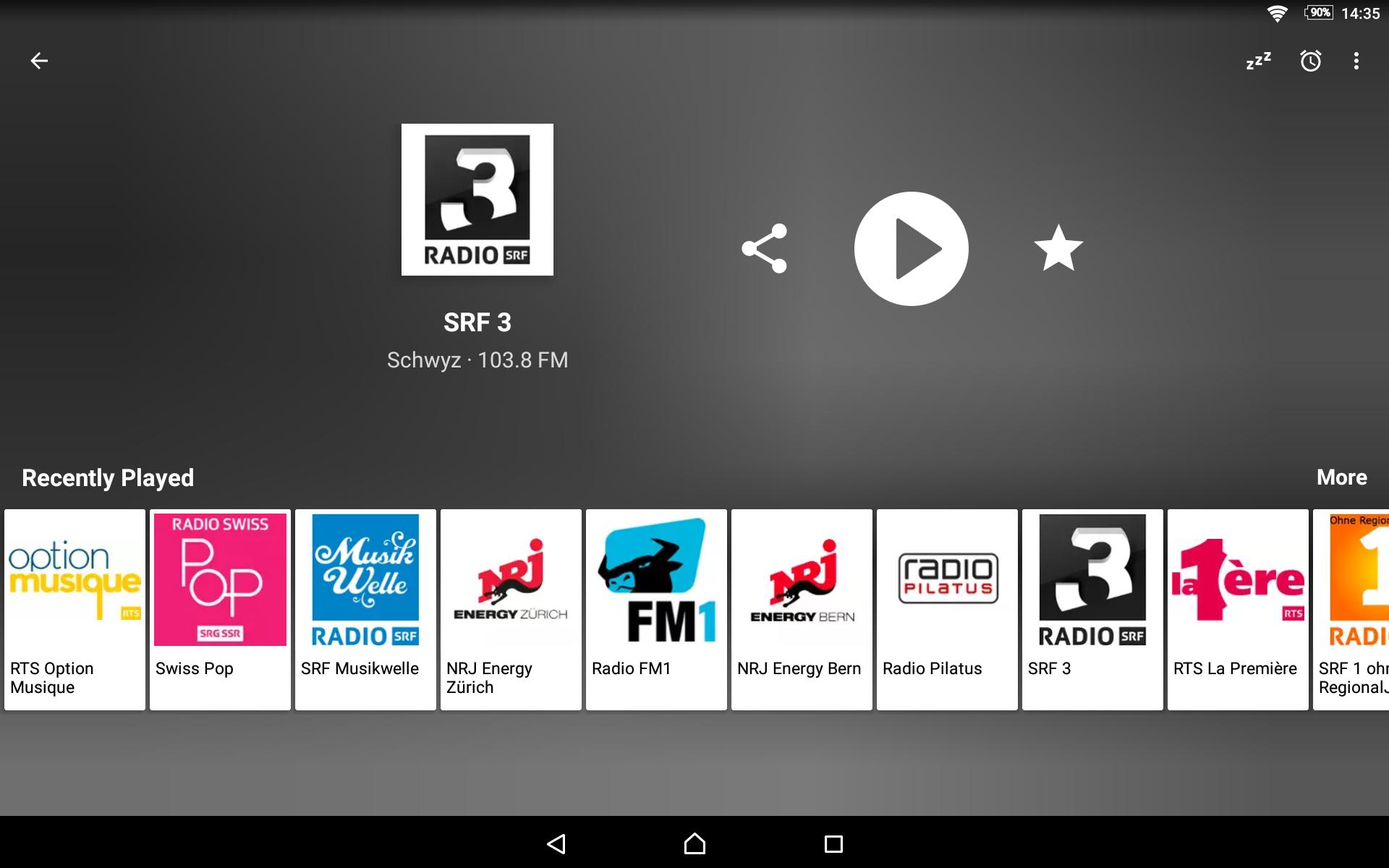The width and height of the screenshot is (1389, 868).
Task: Click the 'SRF 3' station title text
Action: click(477, 323)
